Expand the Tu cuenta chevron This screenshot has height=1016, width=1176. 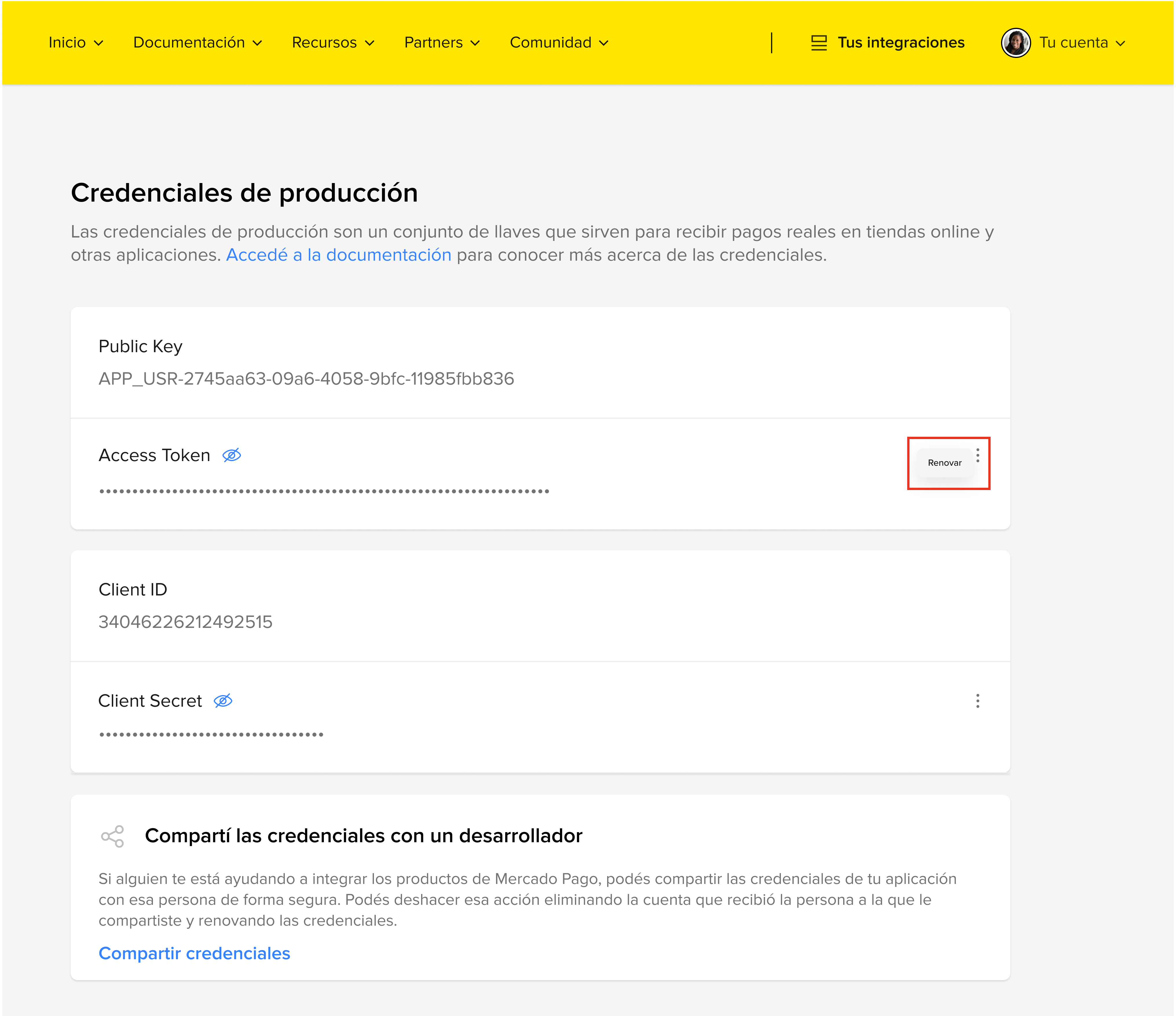tap(1120, 43)
